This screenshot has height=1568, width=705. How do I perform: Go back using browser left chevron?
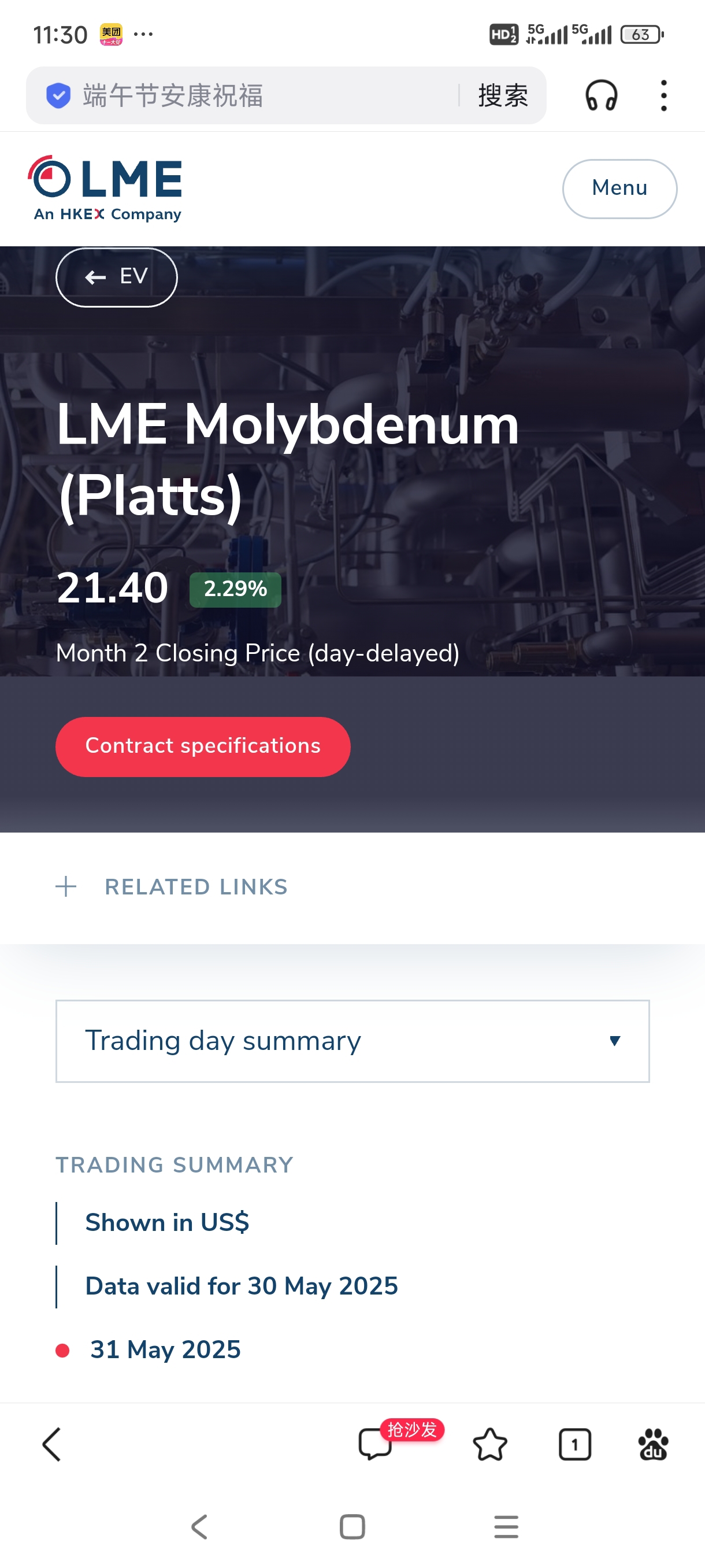tap(51, 1444)
